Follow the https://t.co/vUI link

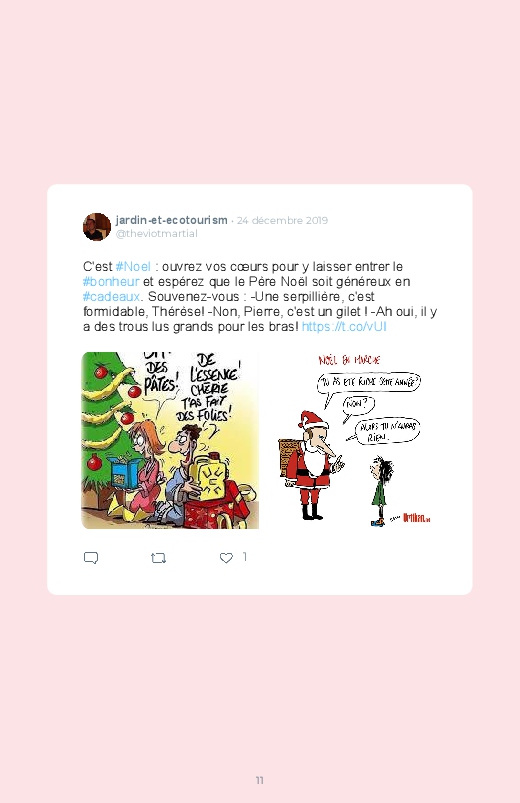(x=344, y=327)
